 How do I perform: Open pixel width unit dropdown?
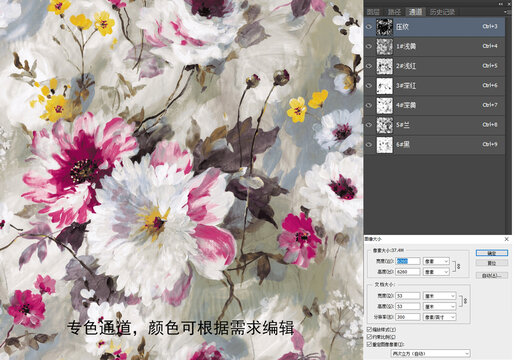tap(436, 261)
